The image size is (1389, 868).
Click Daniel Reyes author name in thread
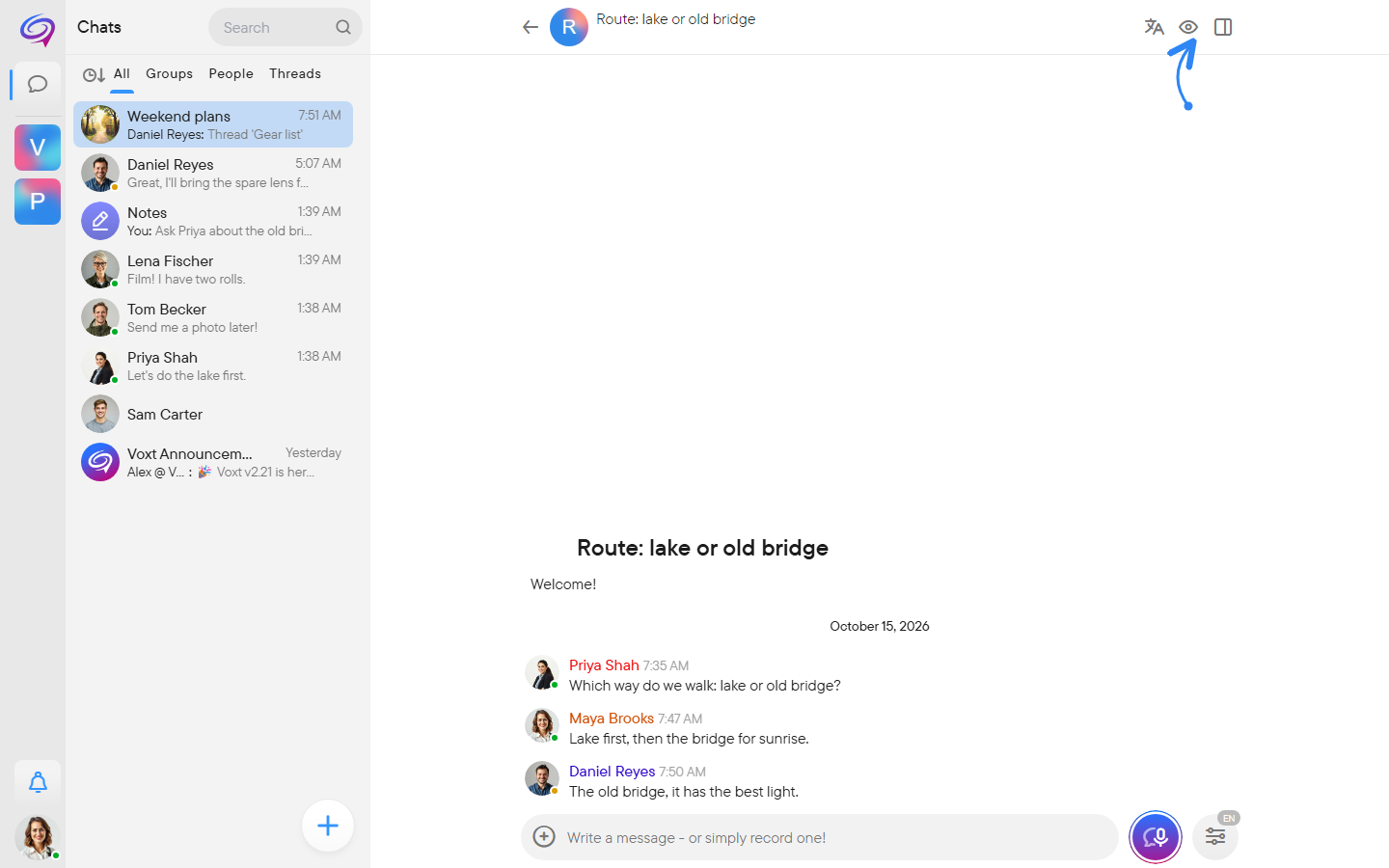pos(612,772)
